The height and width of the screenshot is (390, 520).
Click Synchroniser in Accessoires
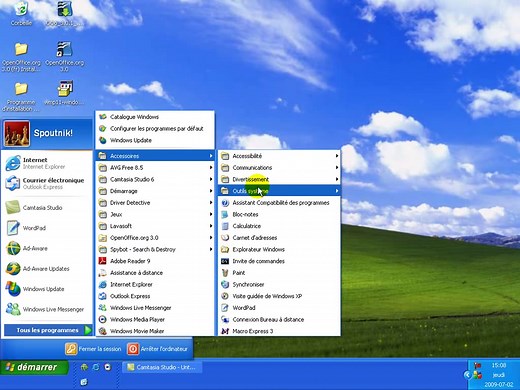click(279, 284)
